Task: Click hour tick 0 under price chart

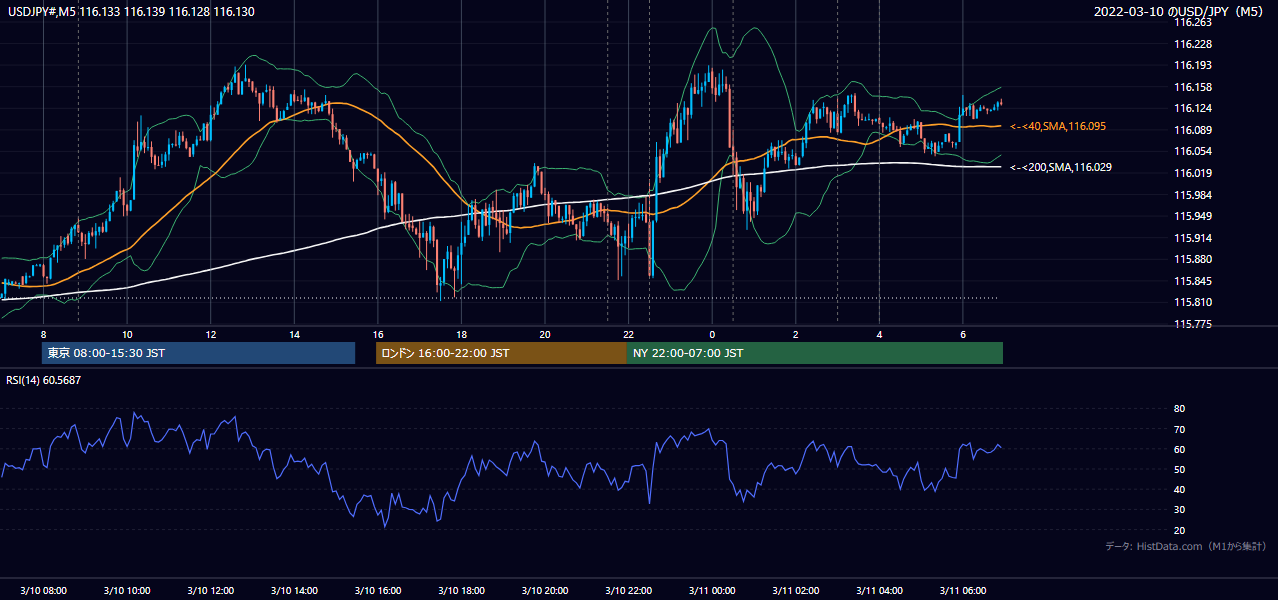Action: pyautogui.click(x=711, y=334)
